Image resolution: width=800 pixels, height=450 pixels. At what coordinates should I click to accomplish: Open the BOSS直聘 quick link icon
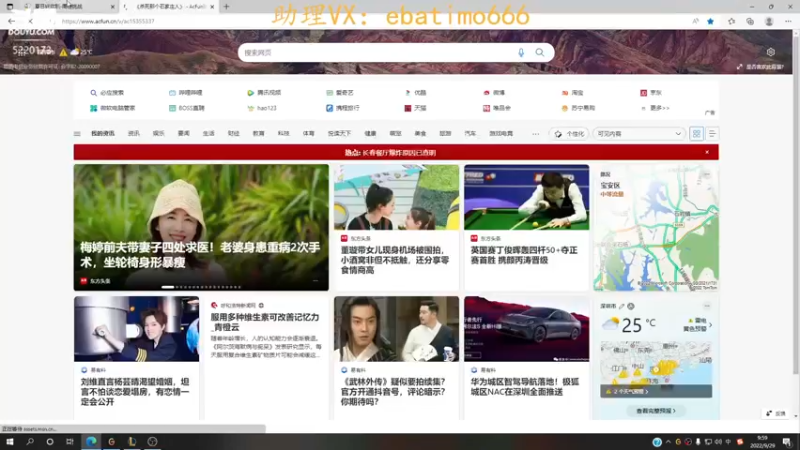(x=172, y=108)
